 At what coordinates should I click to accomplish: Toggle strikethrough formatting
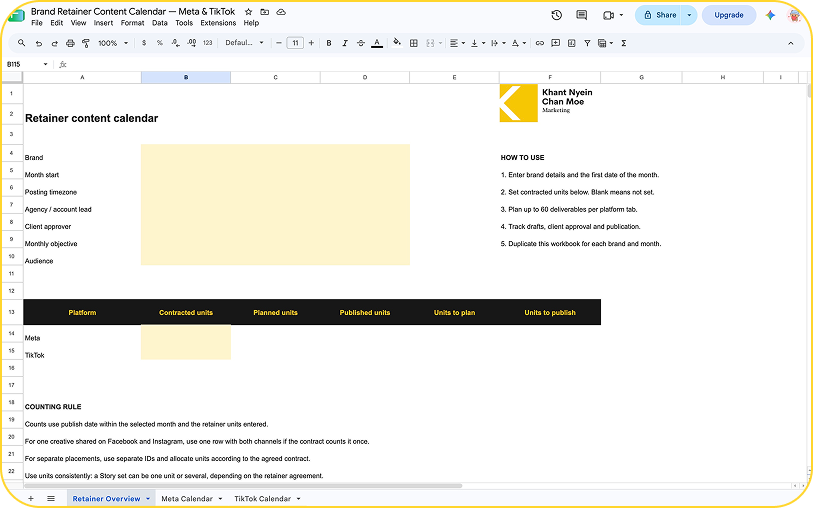[x=361, y=43]
